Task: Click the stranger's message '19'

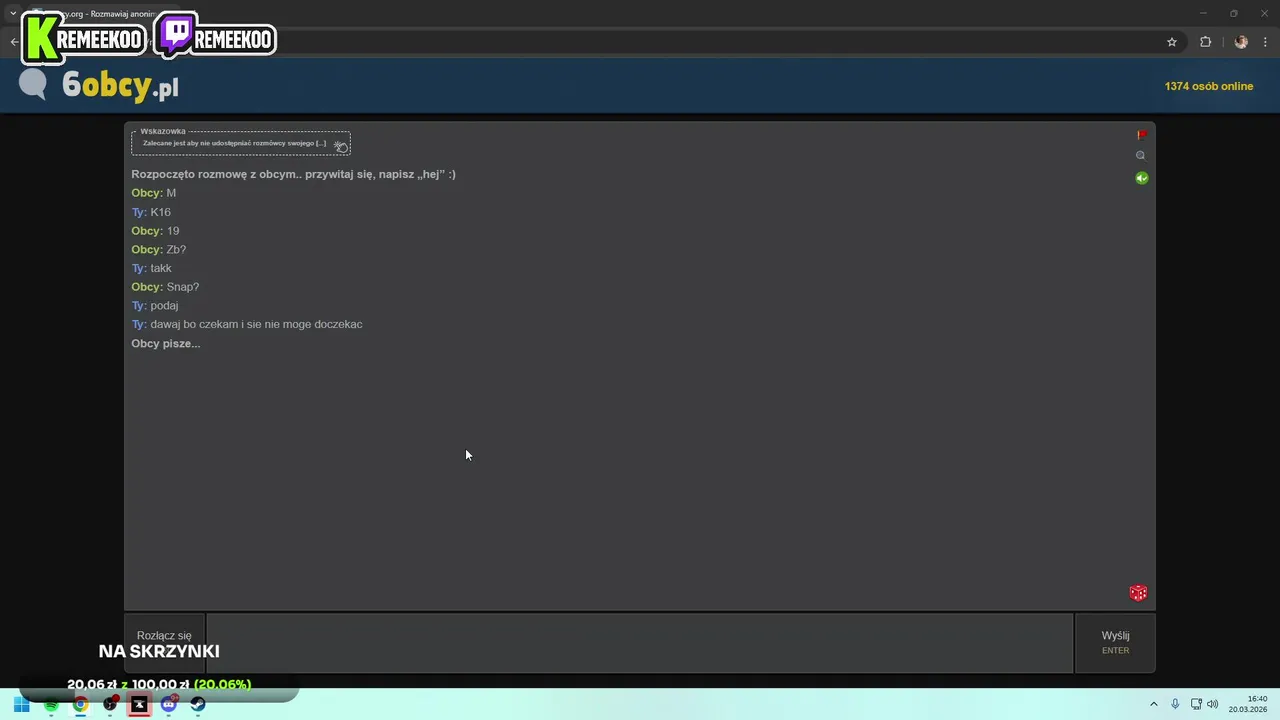Action: tap(173, 231)
